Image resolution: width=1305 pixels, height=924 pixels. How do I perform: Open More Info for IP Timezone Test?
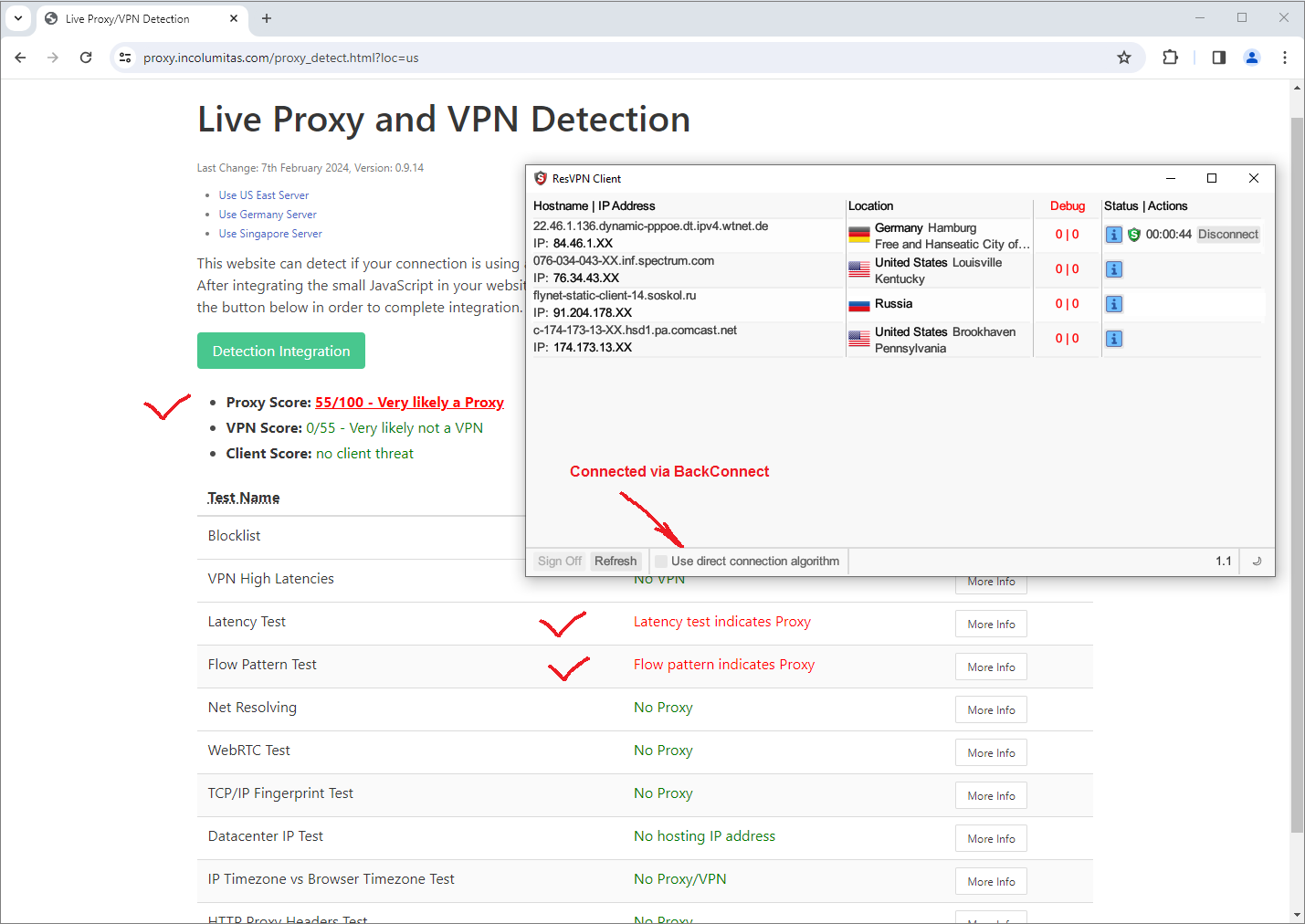point(991,882)
